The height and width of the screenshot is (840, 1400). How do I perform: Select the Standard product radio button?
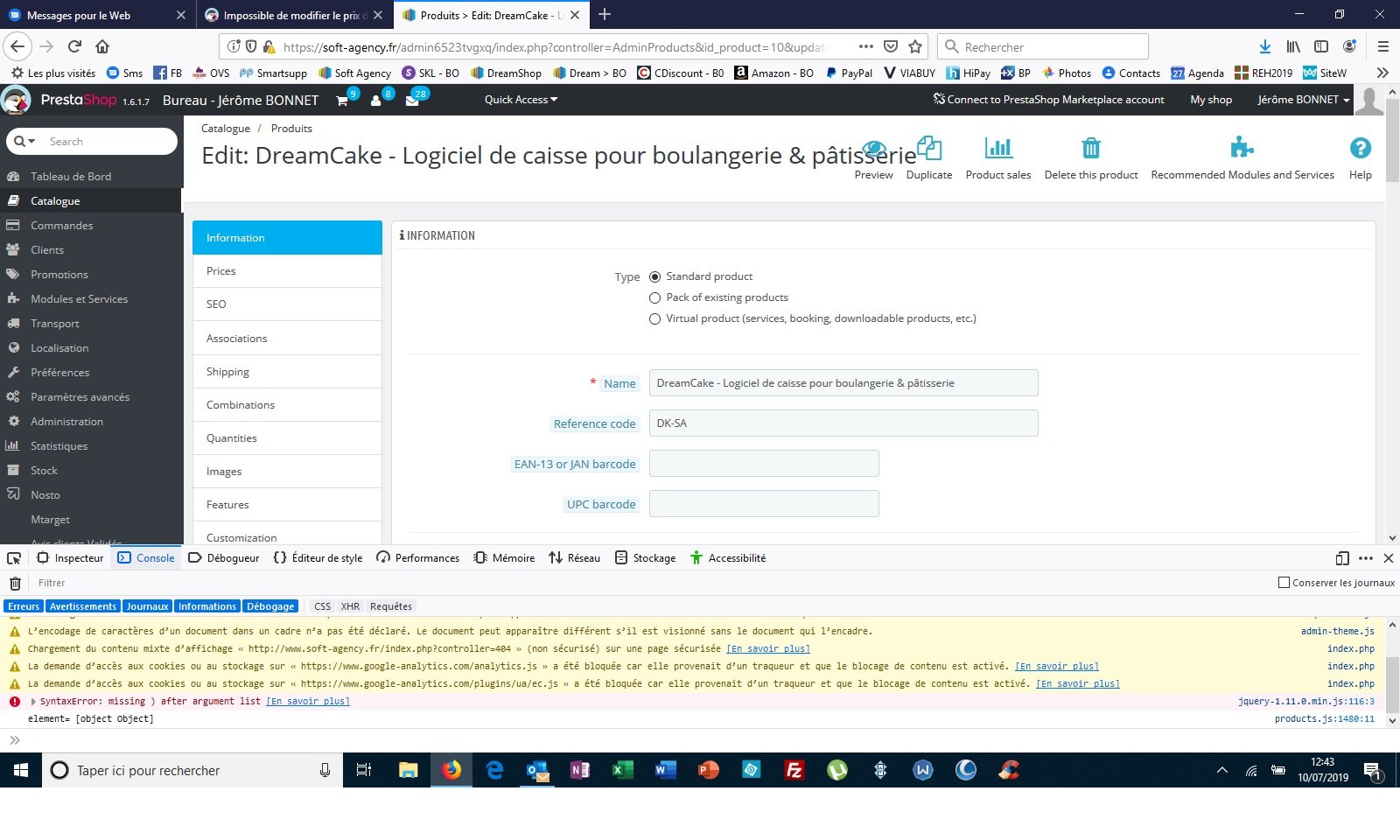(x=654, y=276)
